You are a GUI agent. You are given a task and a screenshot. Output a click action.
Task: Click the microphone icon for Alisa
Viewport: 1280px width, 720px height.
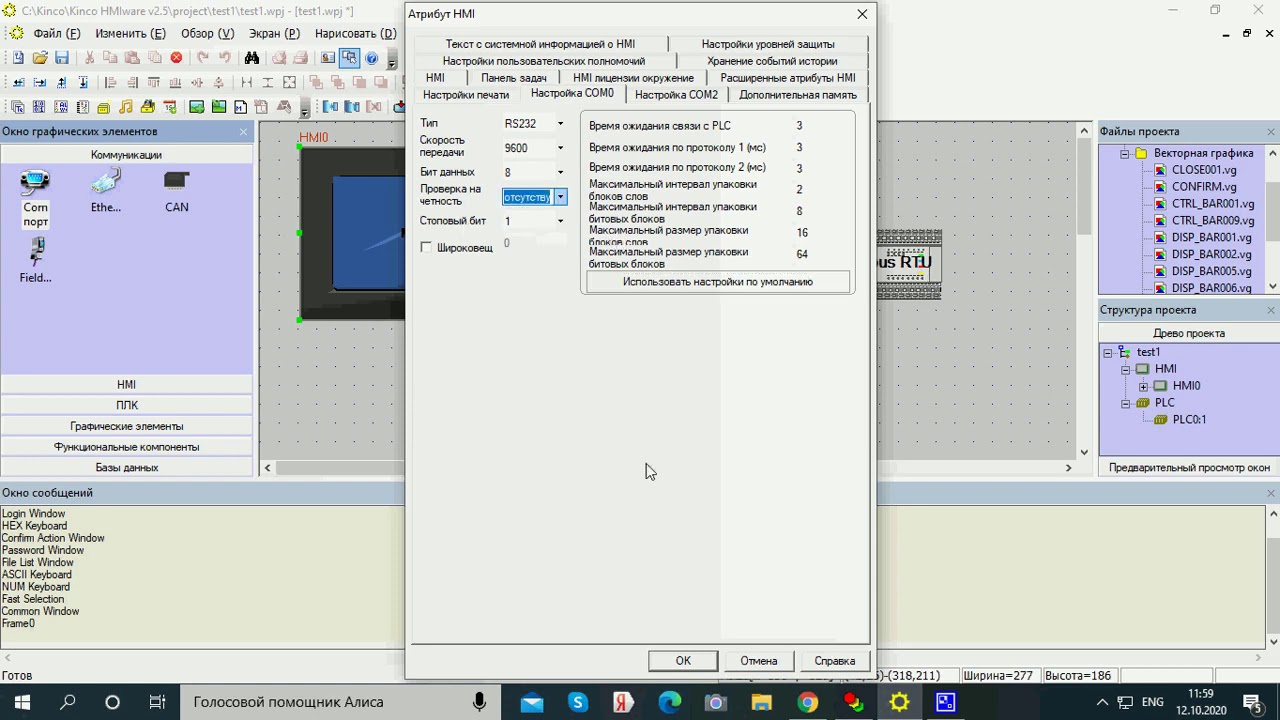tap(480, 702)
